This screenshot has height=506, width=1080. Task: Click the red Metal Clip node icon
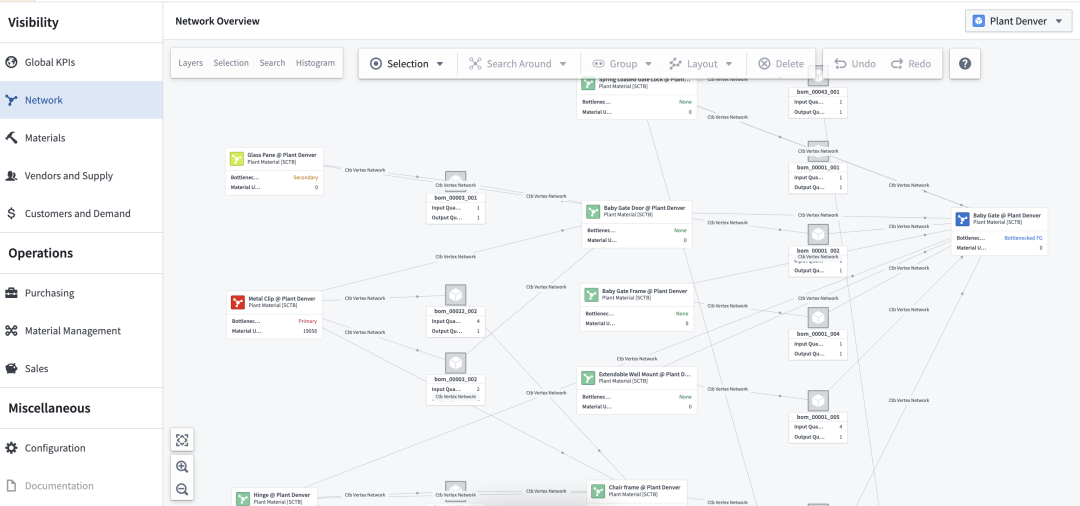237,301
